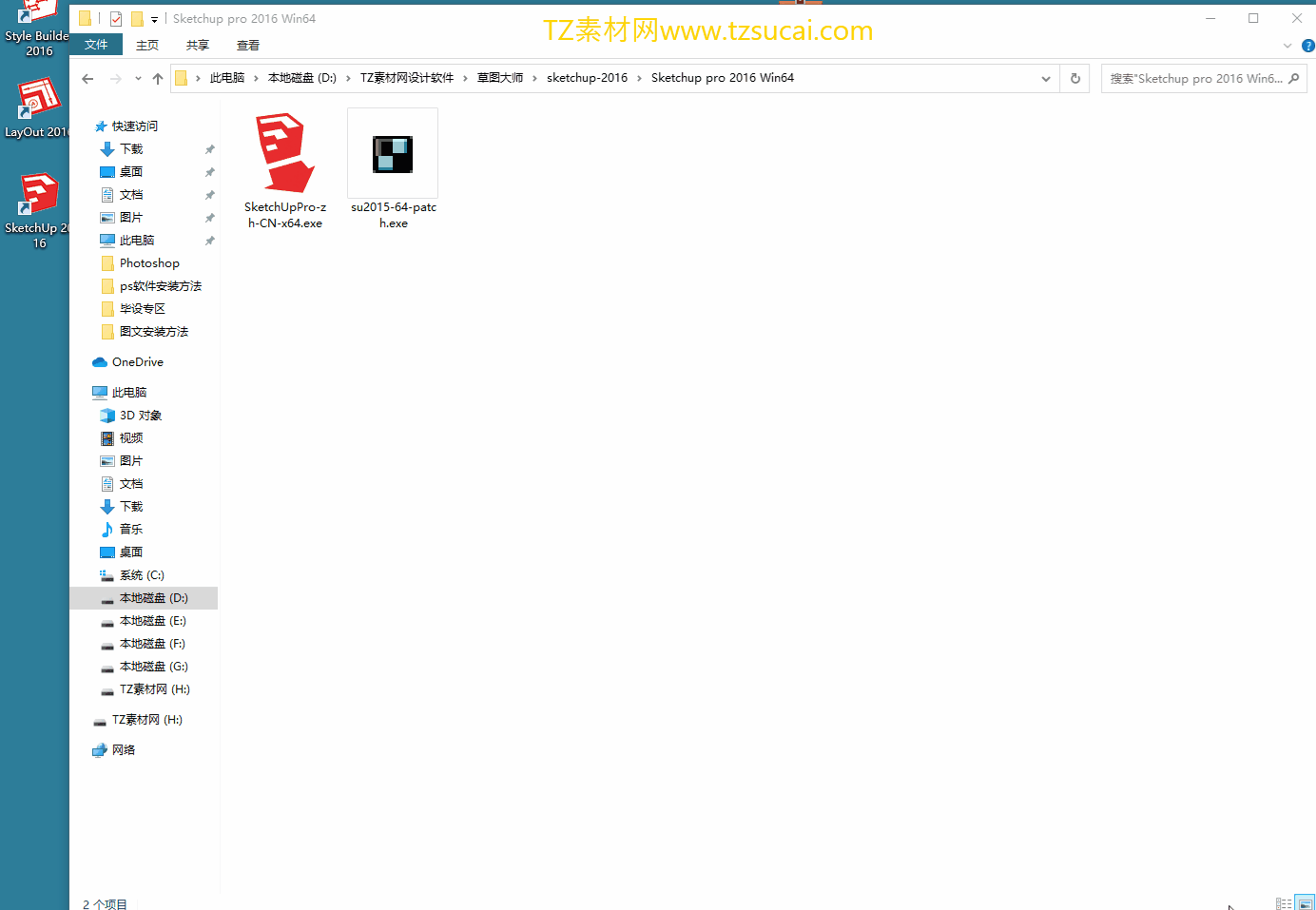Click the 音乐 note icon in sidebar
Image resolution: width=1316 pixels, height=910 pixels.
[107, 530]
